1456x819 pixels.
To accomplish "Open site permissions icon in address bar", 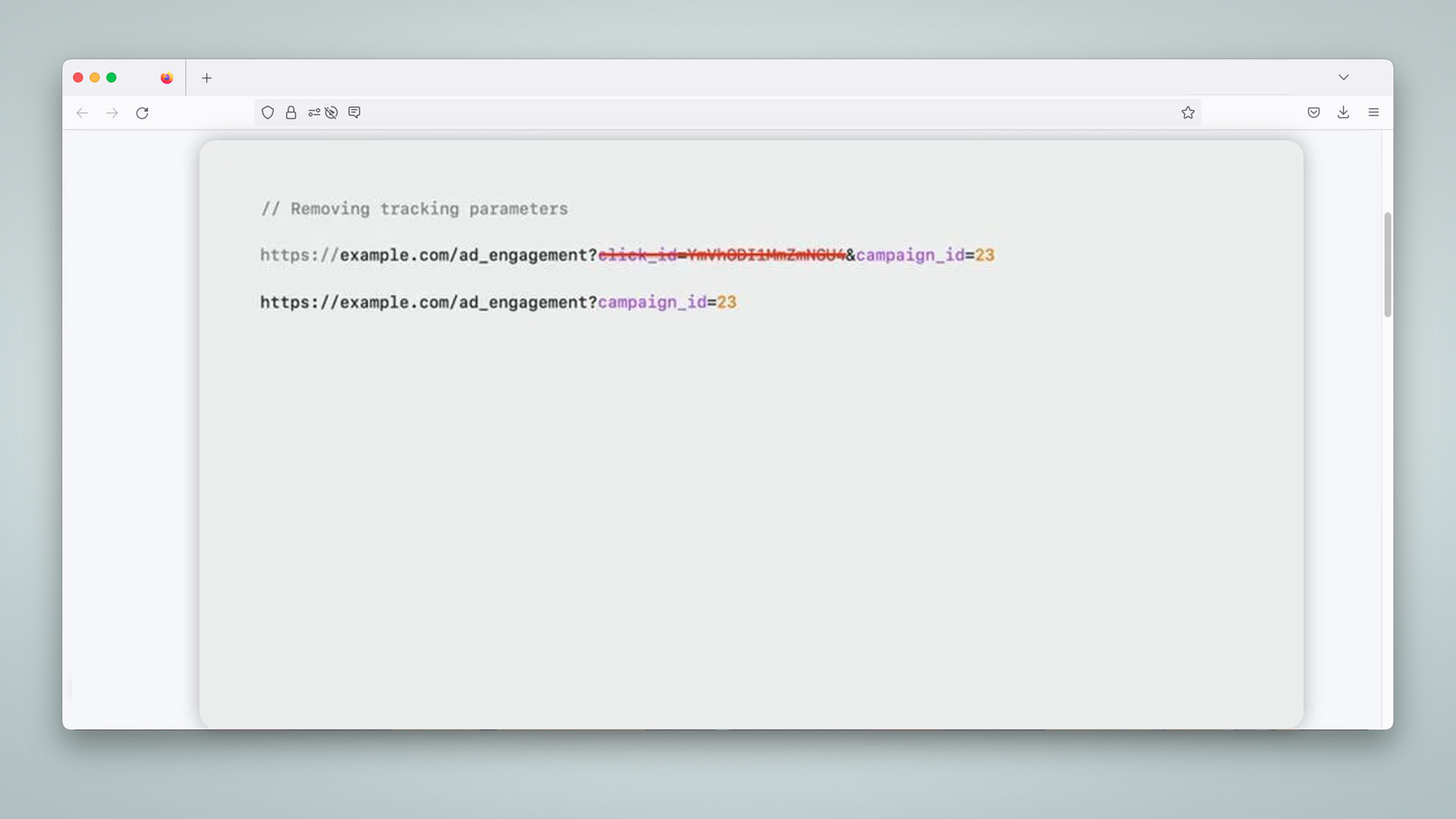I will point(314,112).
